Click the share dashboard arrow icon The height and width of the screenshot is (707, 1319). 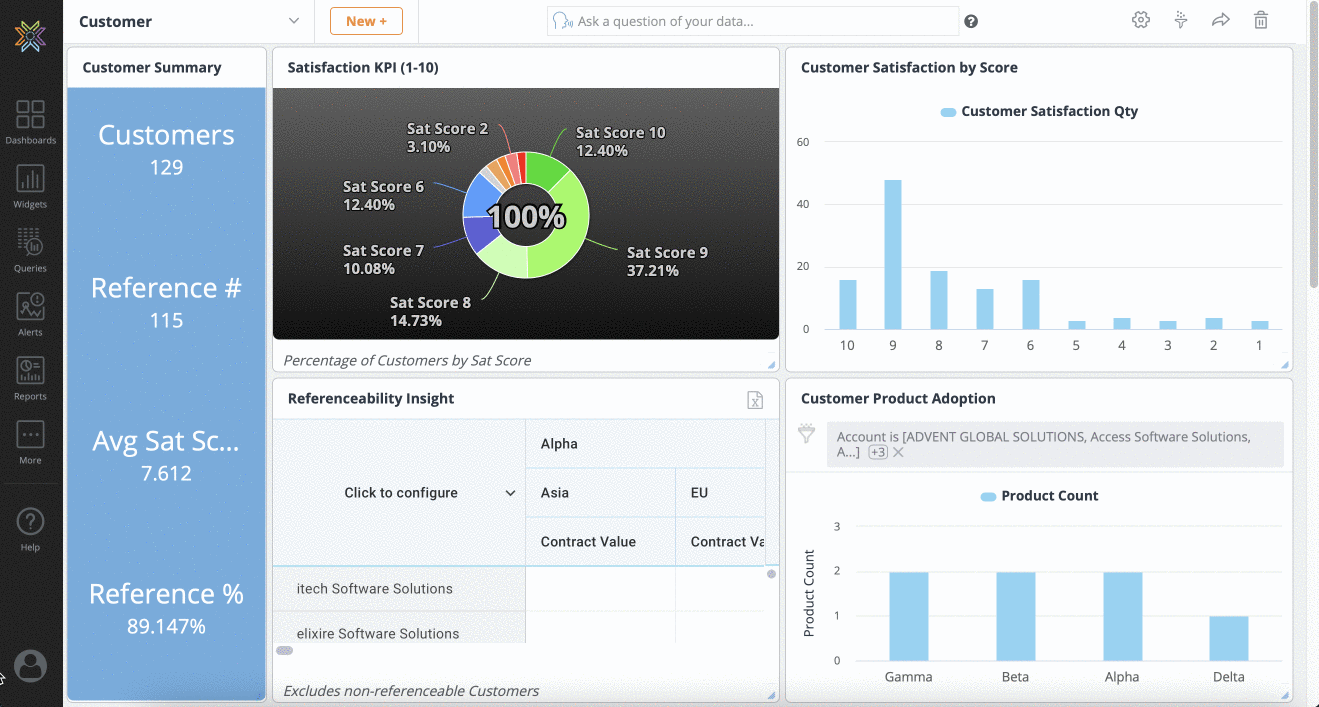click(x=1220, y=21)
